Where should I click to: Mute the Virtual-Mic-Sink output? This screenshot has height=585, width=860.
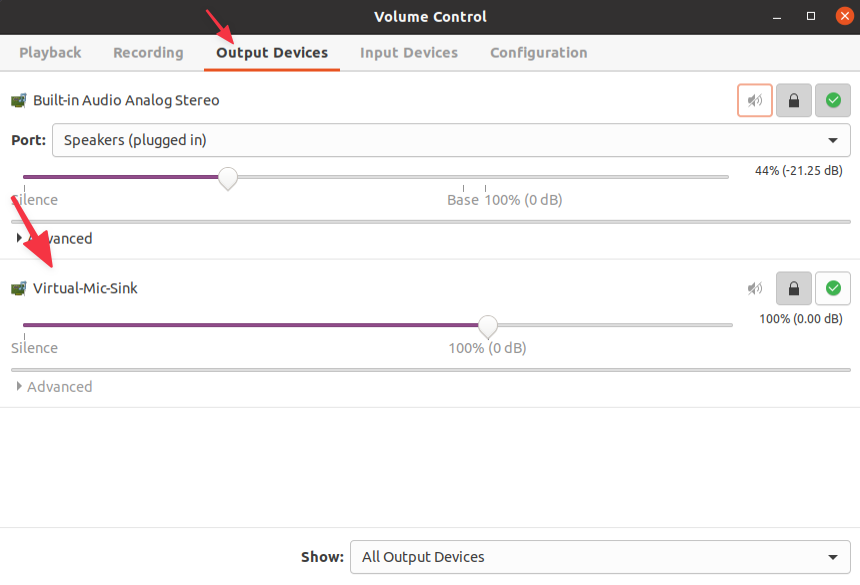pos(755,289)
